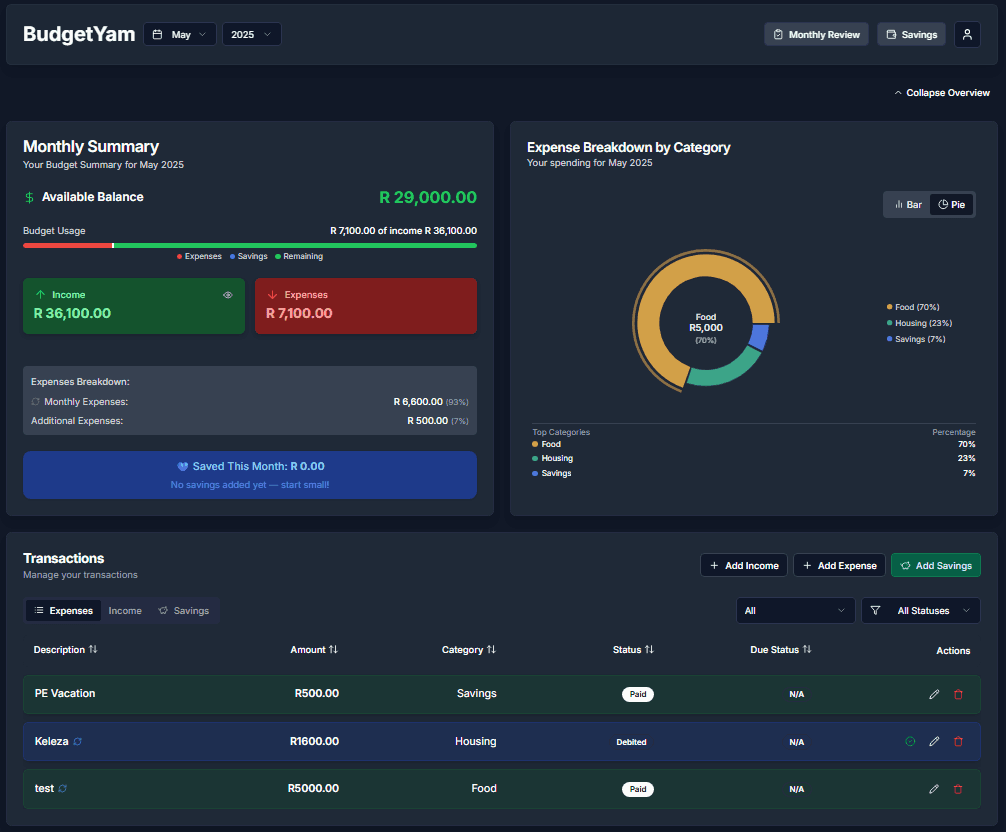1006x832 pixels.
Task: Mark Keleza as paid with green check
Action: pos(910,741)
